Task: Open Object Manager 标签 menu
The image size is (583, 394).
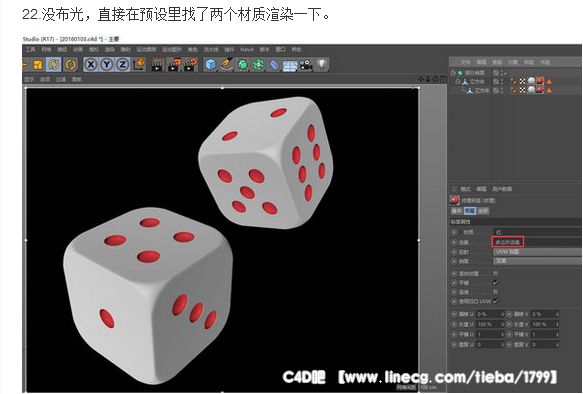Action: click(529, 62)
